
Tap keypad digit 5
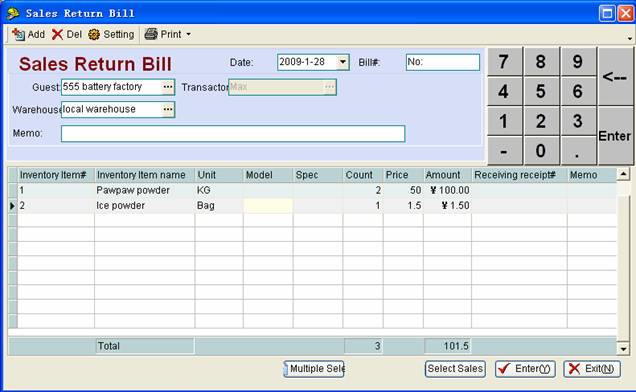[x=541, y=91]
